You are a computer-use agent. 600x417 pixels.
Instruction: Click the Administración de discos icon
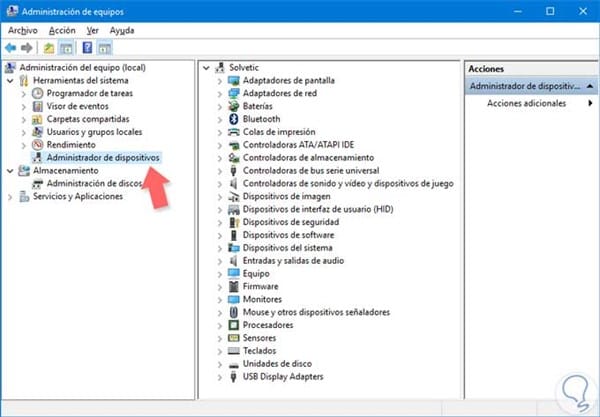37,184
